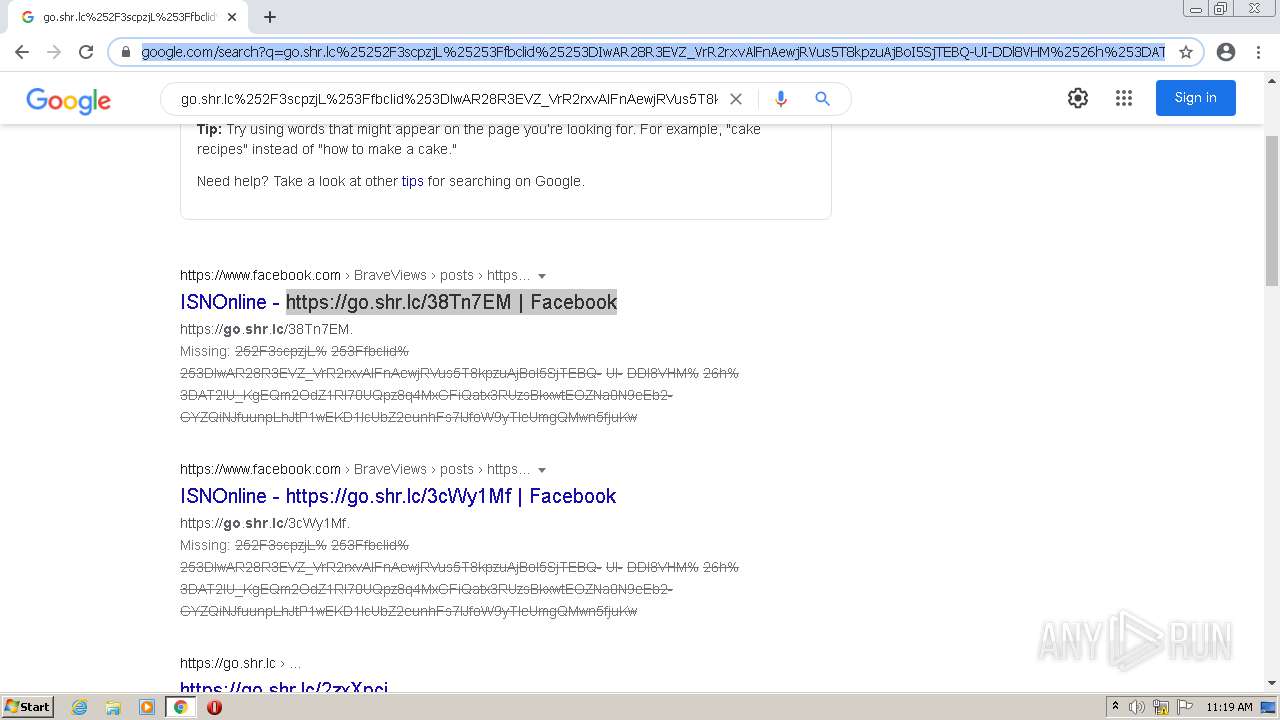Start a search by voice
Screen dimensions: 1280x720
(x=781, y=99)
